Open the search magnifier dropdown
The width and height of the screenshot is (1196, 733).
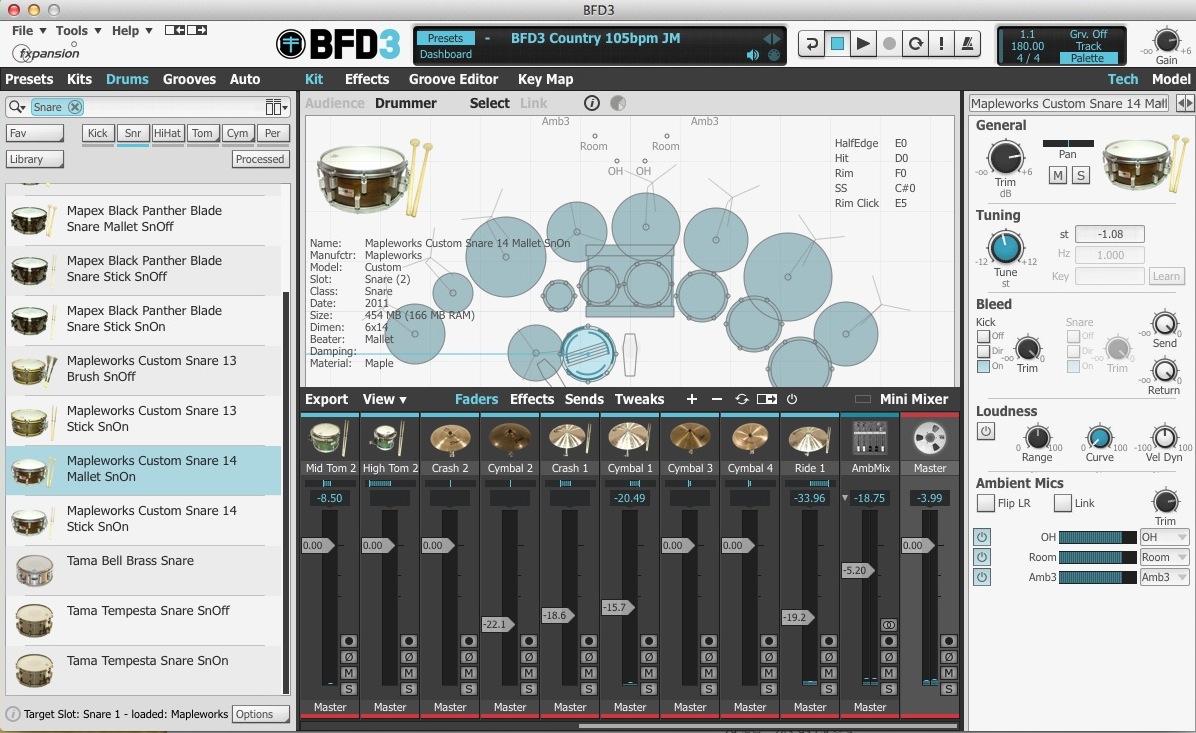point(17,107)
